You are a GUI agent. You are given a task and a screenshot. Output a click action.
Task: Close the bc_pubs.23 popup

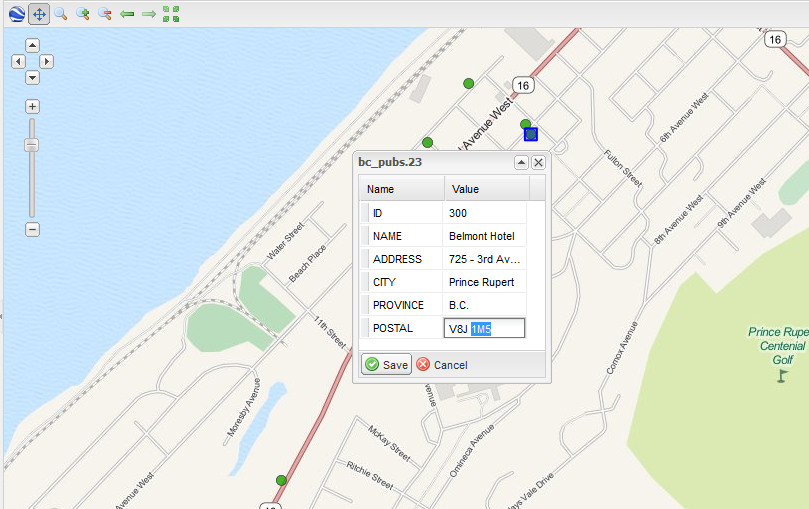[x=538, y=162]
